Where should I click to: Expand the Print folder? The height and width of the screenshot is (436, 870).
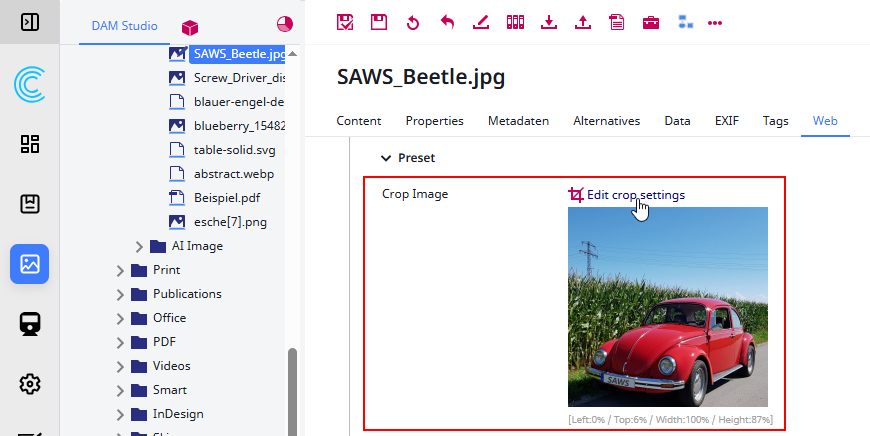(x=120, y=270)
